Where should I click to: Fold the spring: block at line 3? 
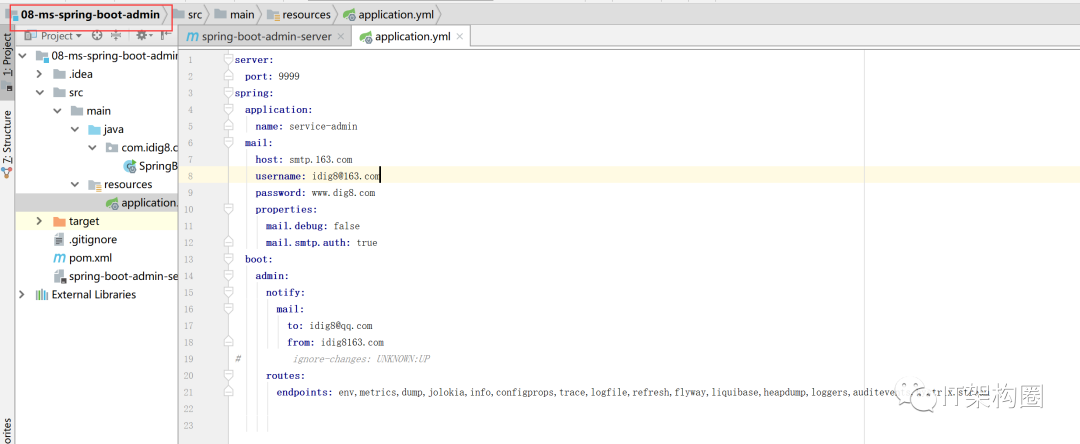click(x=228, y=93)
